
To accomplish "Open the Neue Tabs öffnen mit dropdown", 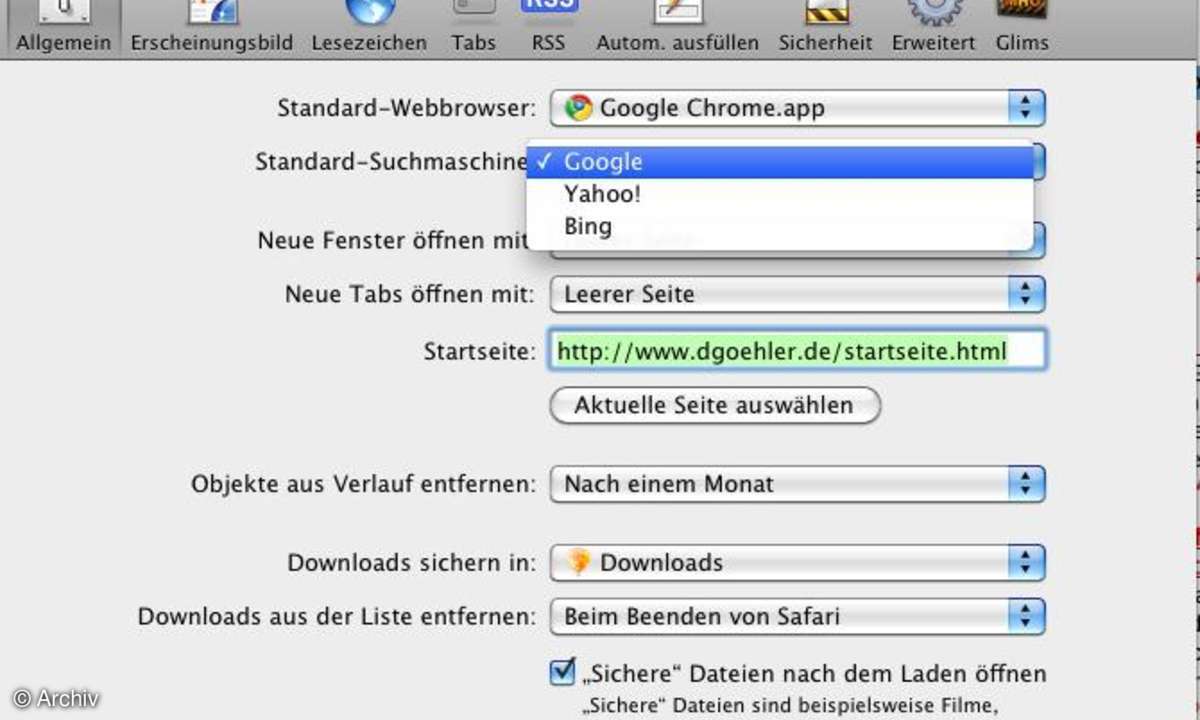I will 797,294.
